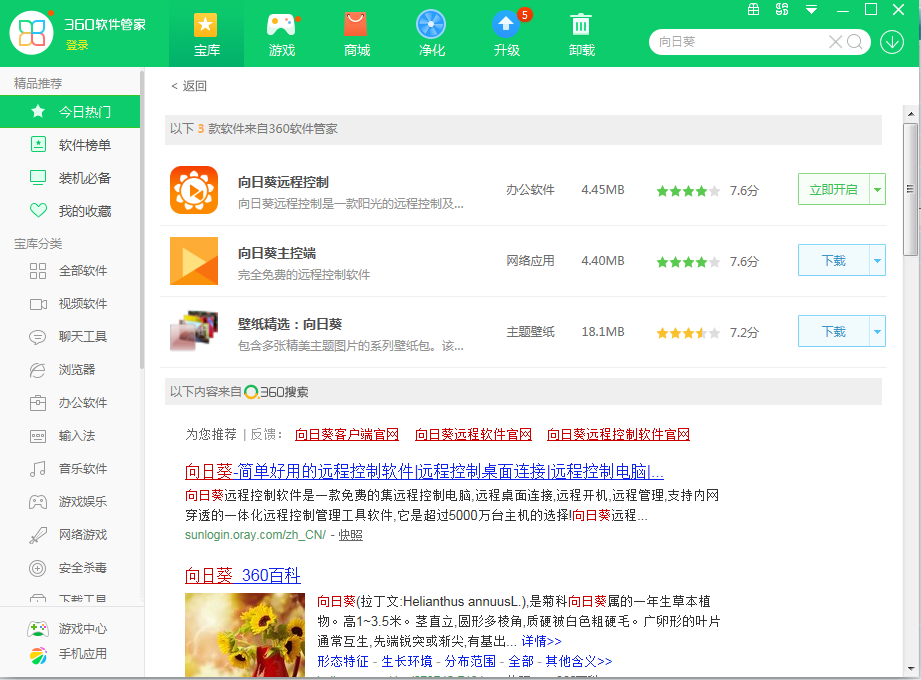Select 办公软件 category in sidebar

[x=83, y=403]
